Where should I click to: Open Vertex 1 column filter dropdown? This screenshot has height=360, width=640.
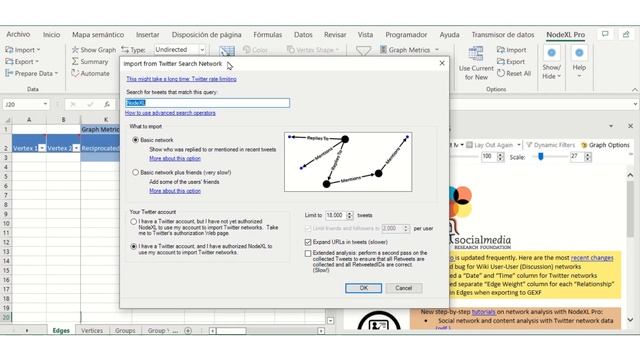pos(42,148)
